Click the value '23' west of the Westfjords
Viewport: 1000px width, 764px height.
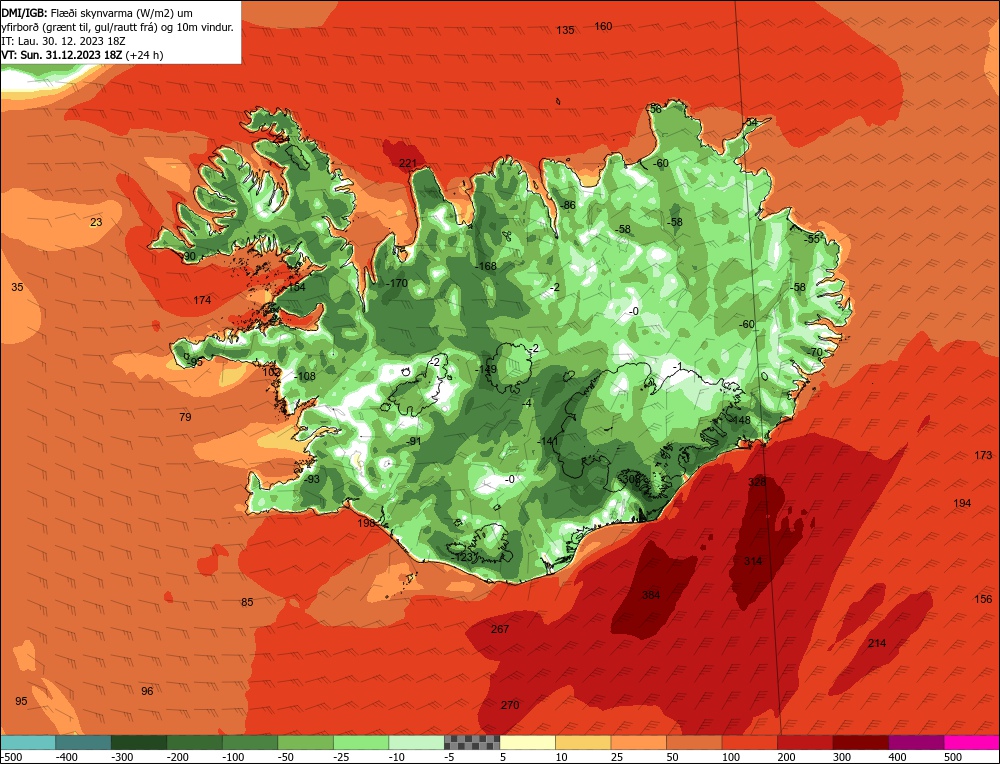[x=96, y=222]
